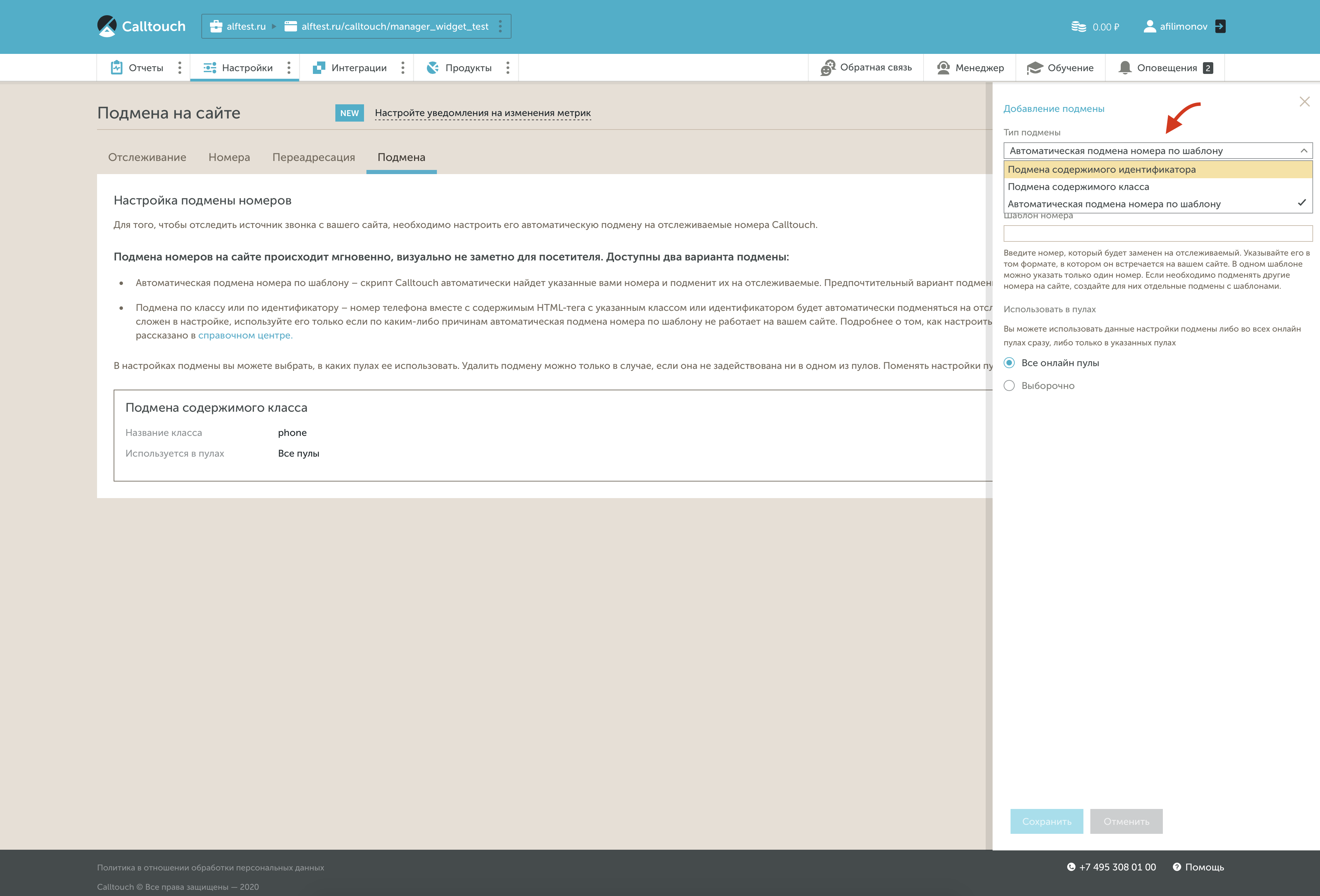Click the +7 495 308 01 00 phone number
The image size is (1320, 896).
[1117, 867]
